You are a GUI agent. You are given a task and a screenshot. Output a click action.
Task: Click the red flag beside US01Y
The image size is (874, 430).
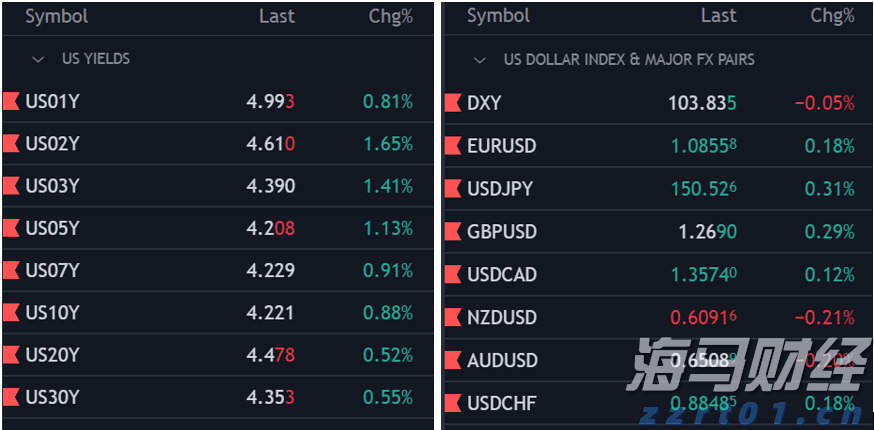(12, 101)
